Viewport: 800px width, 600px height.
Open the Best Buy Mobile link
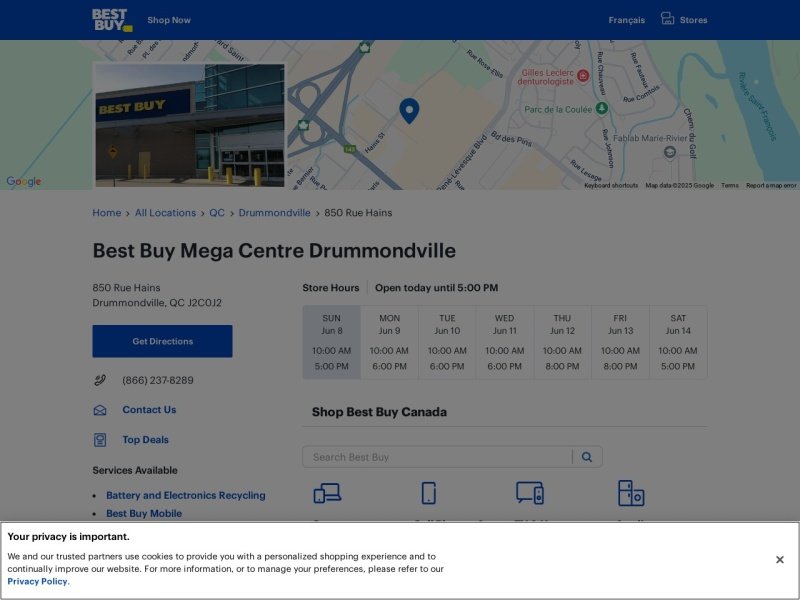pyautogui.click(x=144, y=514)
